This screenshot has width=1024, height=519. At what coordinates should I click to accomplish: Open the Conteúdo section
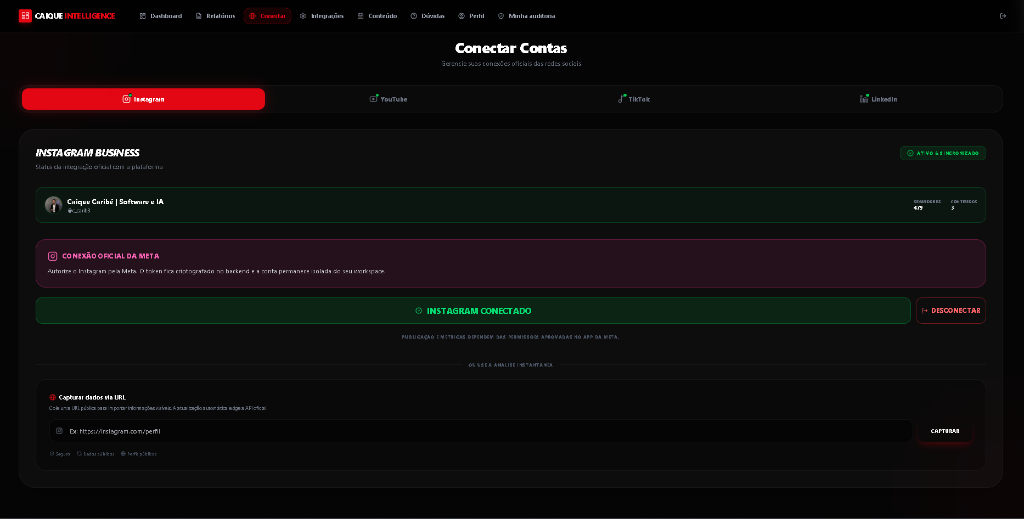tap(377, 16)
